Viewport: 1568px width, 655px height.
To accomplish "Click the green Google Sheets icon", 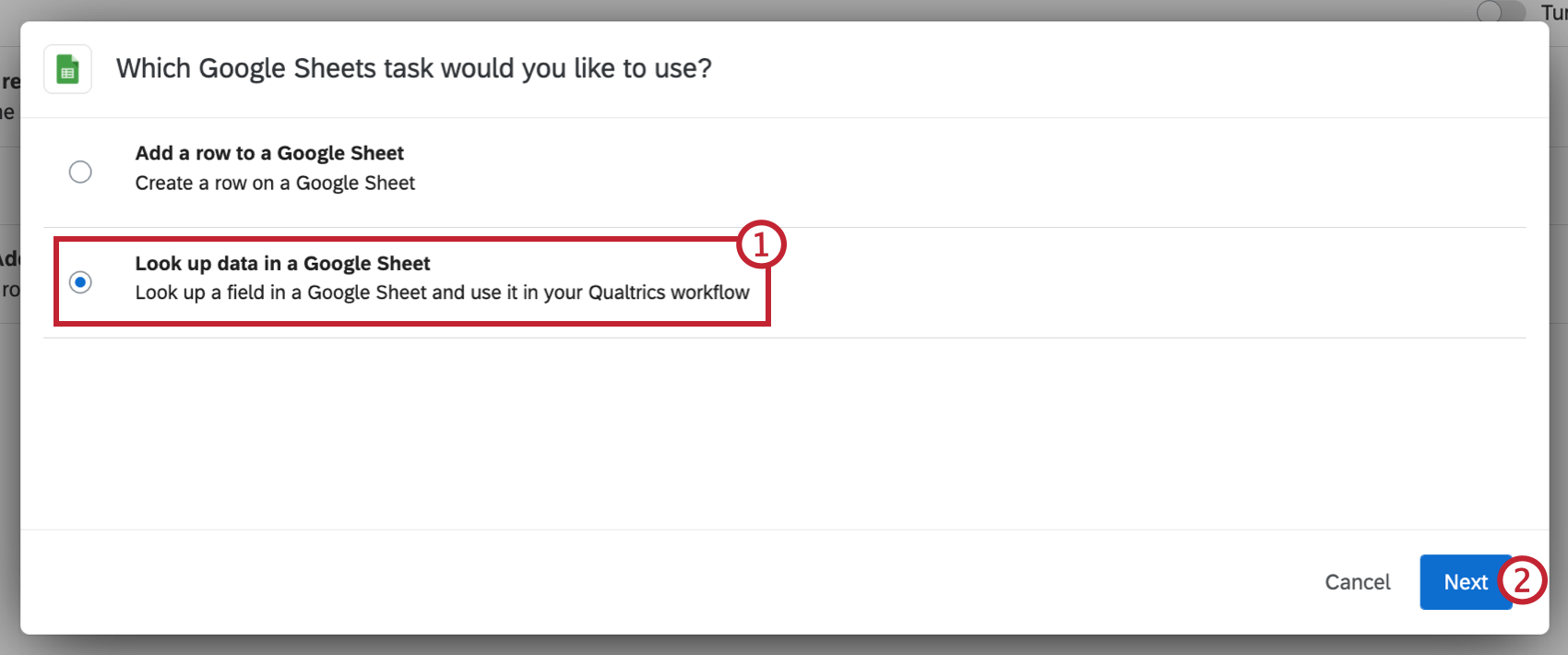I will click(67, 68).
